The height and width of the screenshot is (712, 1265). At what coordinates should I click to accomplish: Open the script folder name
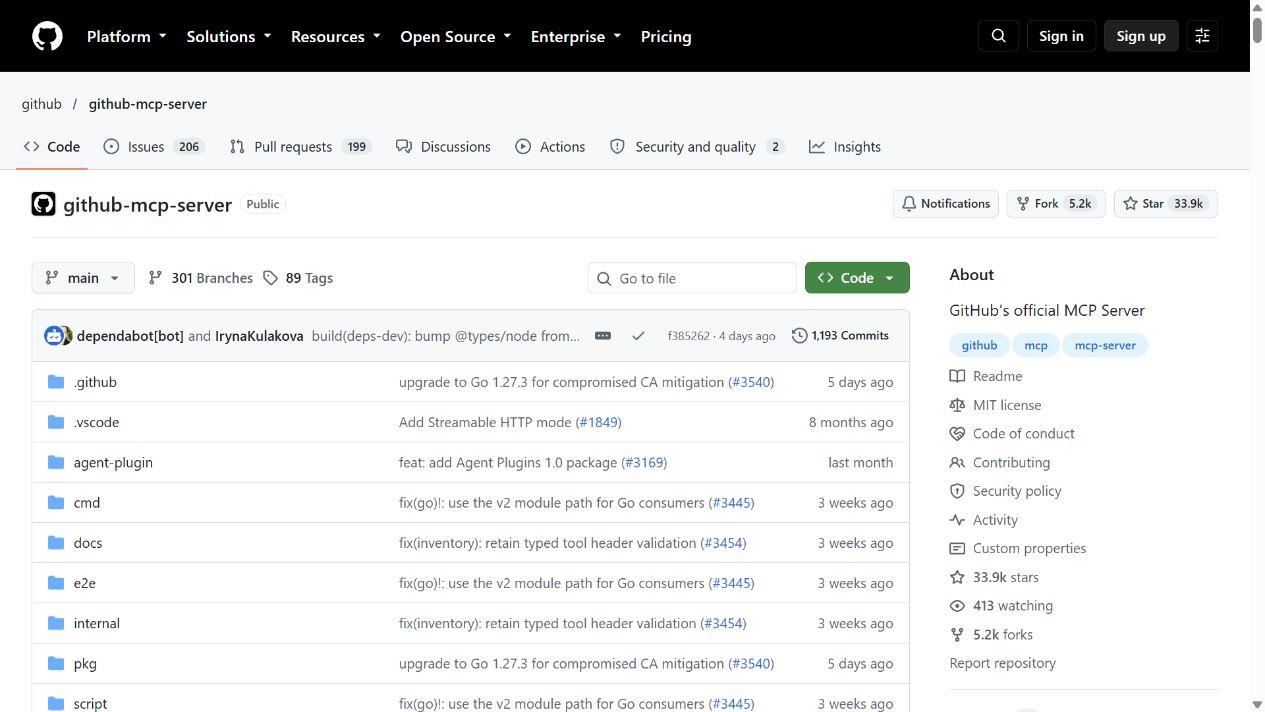pyautogui.click(x=90, y=703)
